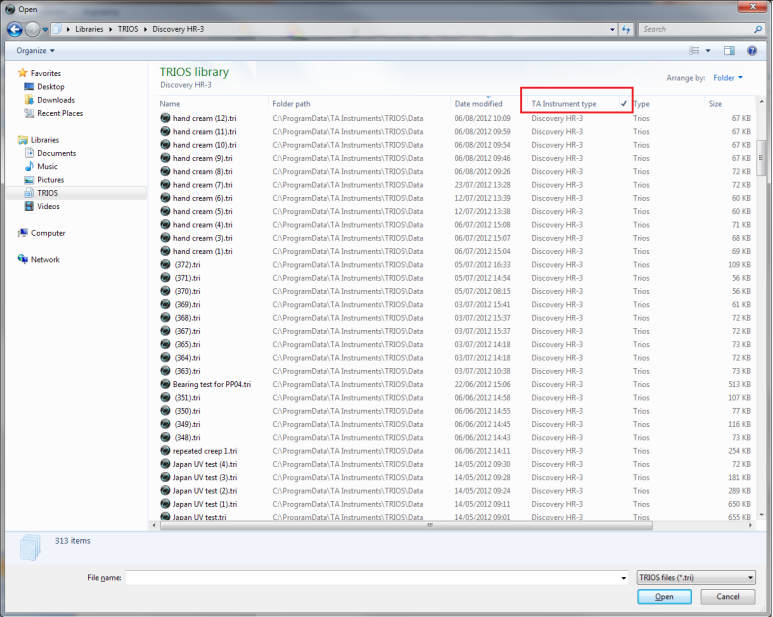The image size is (773, 617).
Task: Click the TA Instrument type column header
Action: 564,104
